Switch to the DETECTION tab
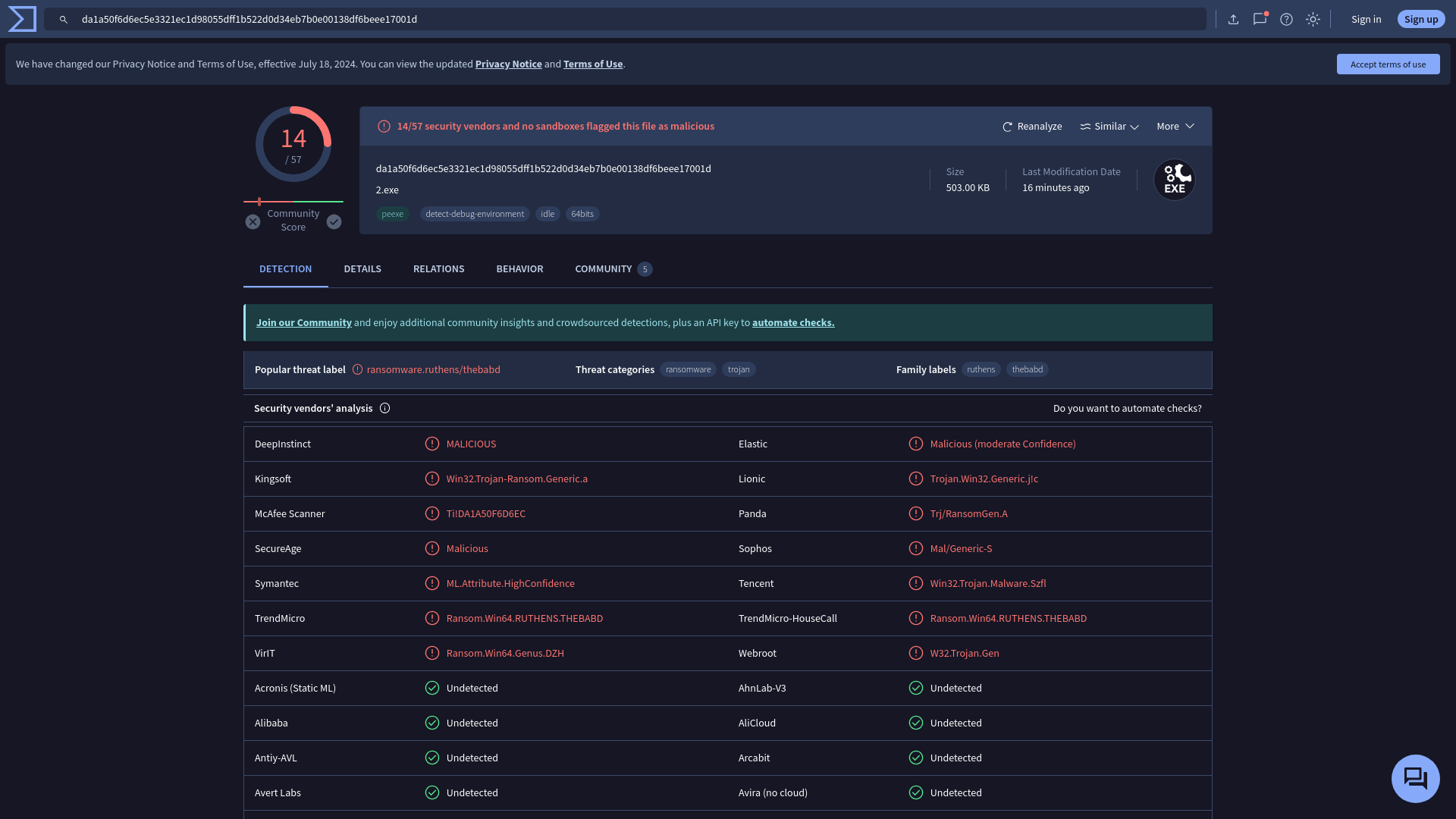The height and width of the screenshot is (819, 1456). click(285, 269)
